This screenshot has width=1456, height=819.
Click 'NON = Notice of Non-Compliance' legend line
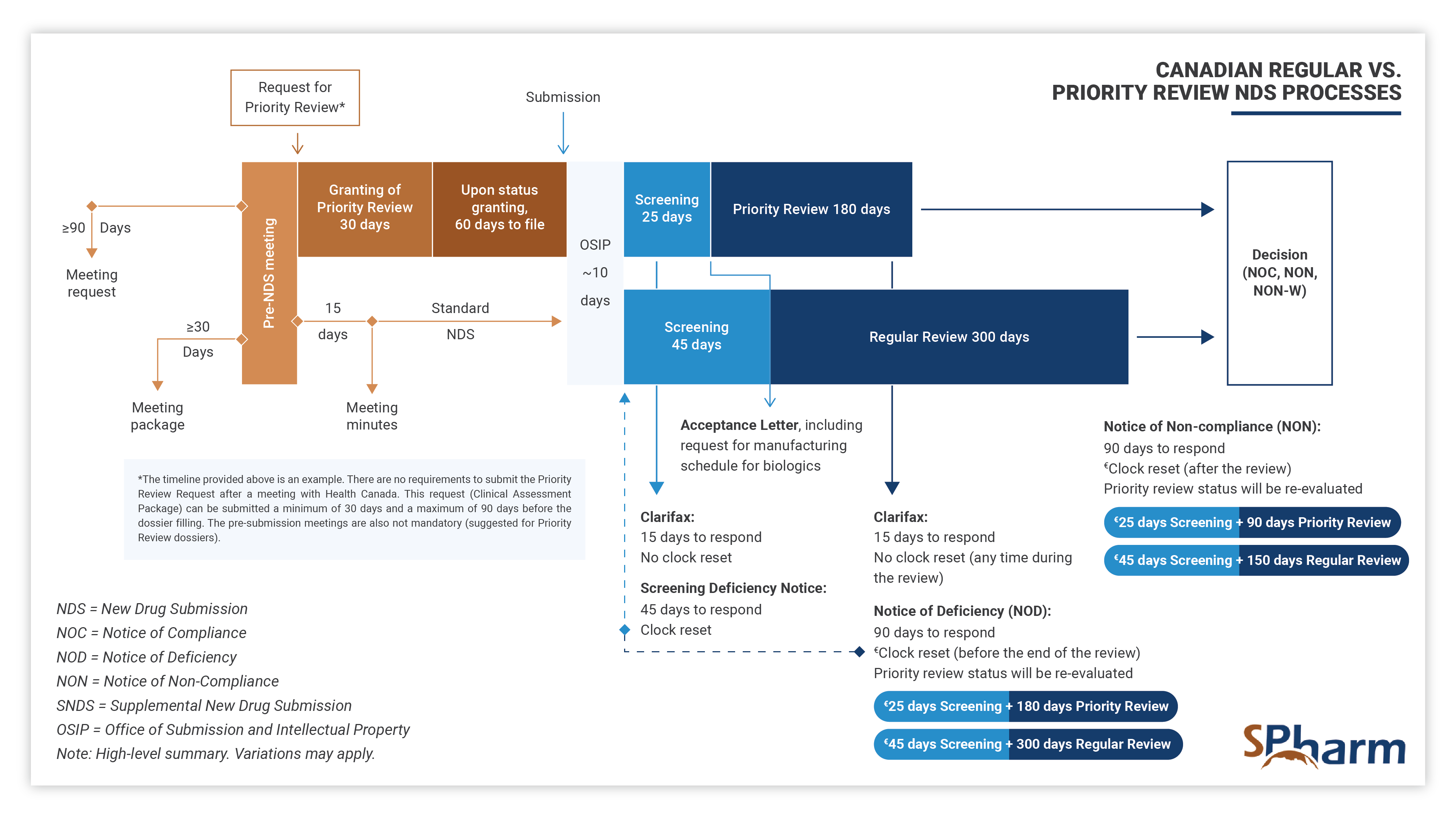[167, 681]
